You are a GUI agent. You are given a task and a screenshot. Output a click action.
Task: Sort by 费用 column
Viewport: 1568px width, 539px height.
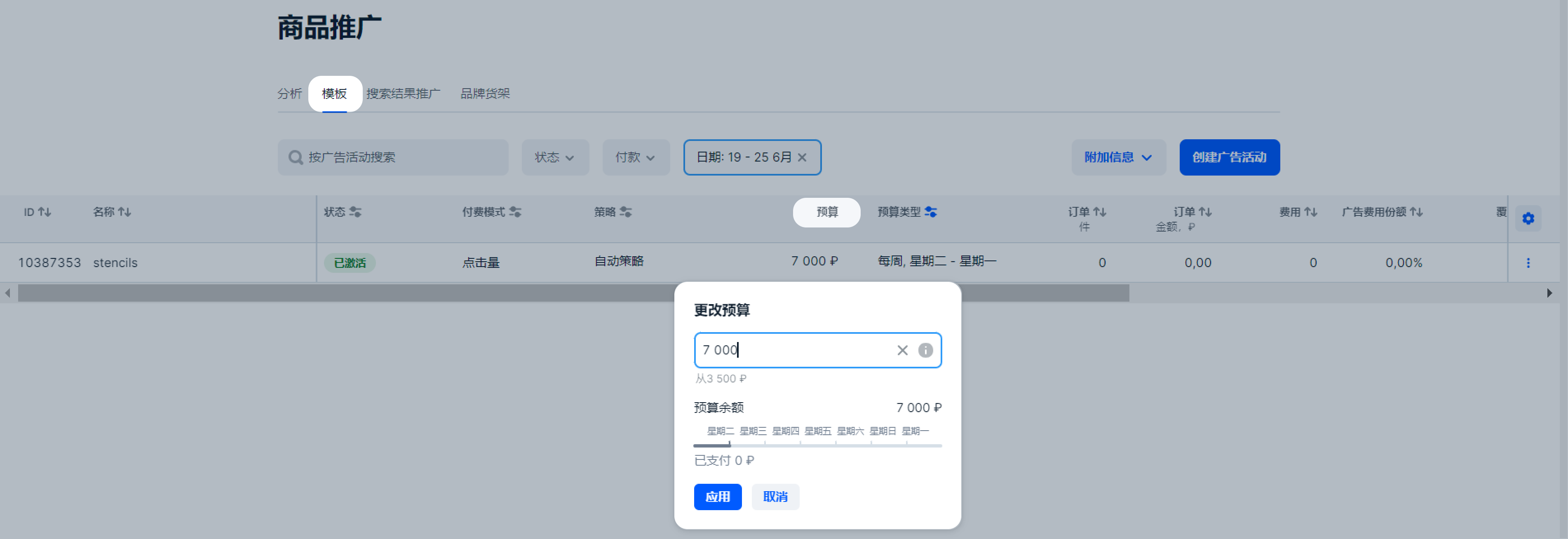(x=1310, y=212)
